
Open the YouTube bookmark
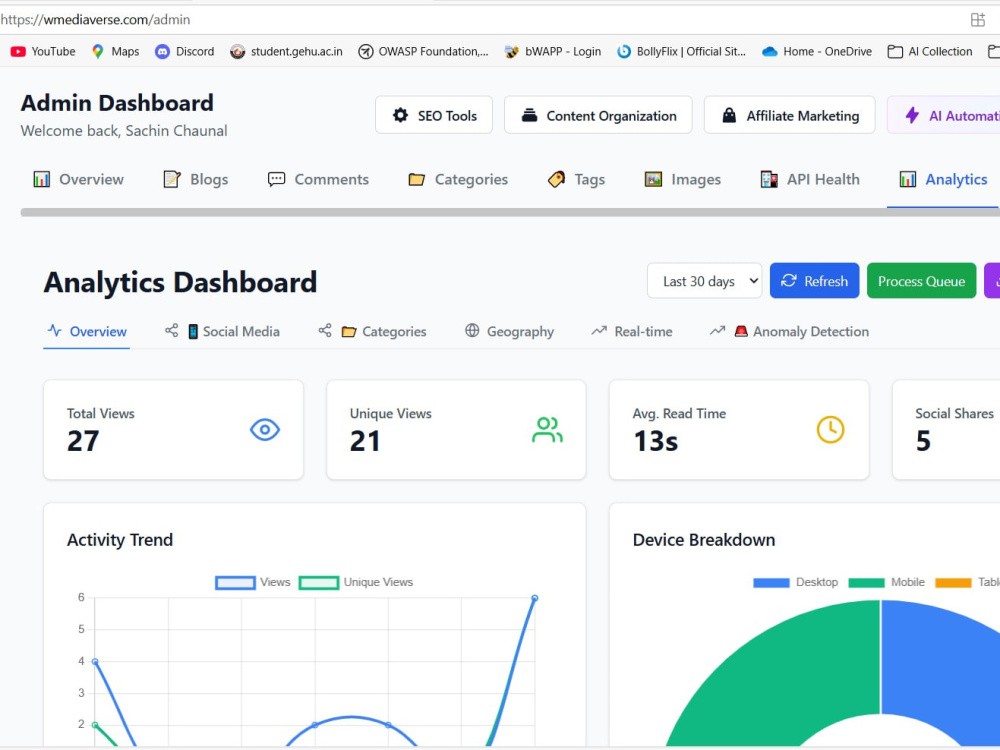point(43,52)
